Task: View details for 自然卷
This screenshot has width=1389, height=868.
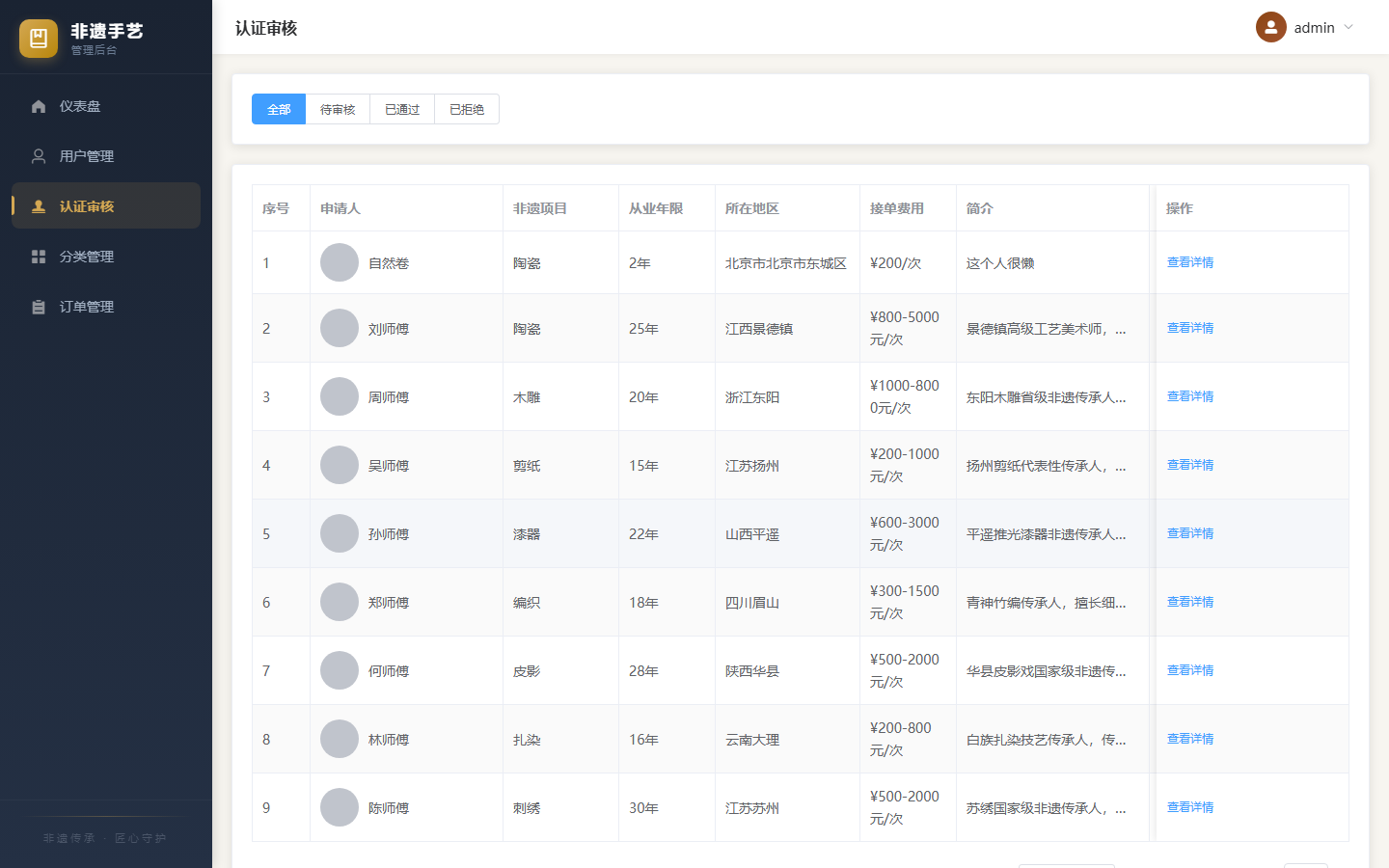Action: point(1190,262)
